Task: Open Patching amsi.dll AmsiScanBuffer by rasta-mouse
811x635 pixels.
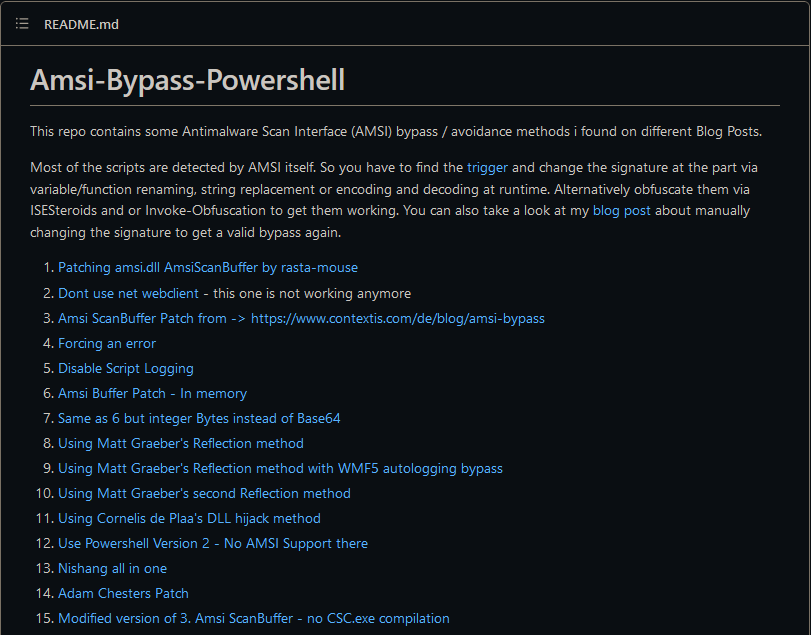Action: click(208, 267)
